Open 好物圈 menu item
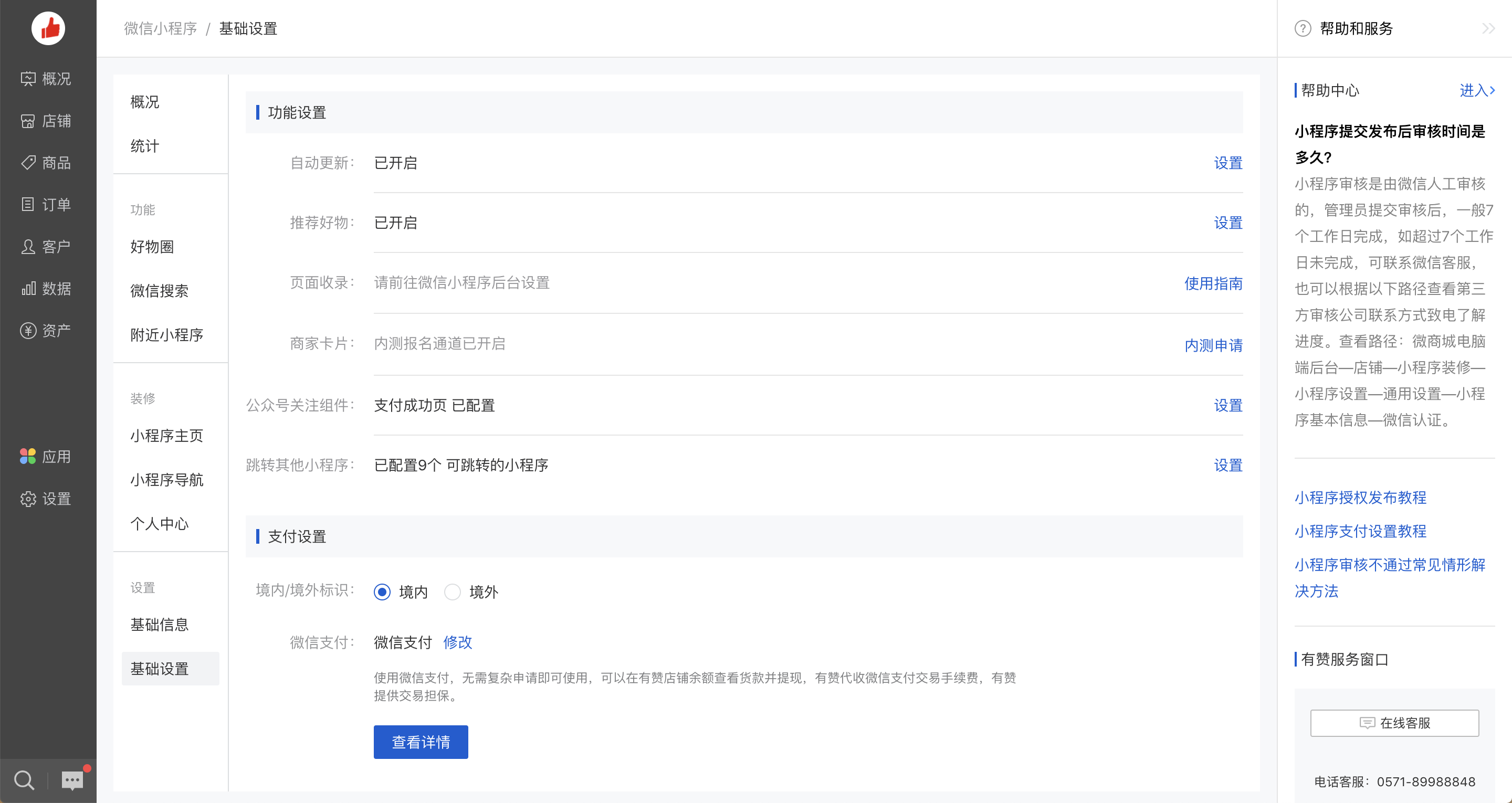 pos(152,247)
